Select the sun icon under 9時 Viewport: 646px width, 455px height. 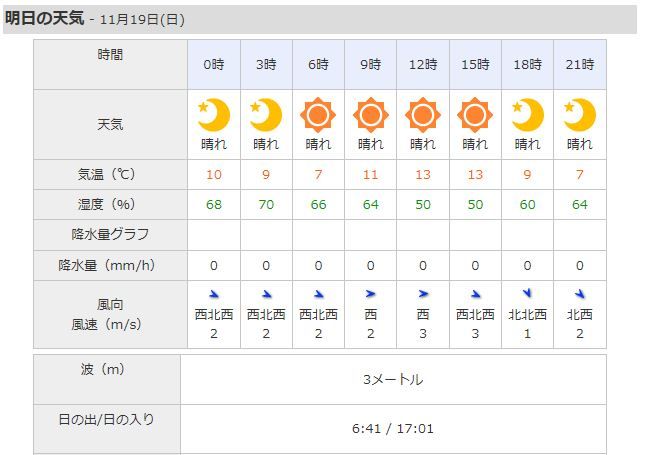point(370,115)
